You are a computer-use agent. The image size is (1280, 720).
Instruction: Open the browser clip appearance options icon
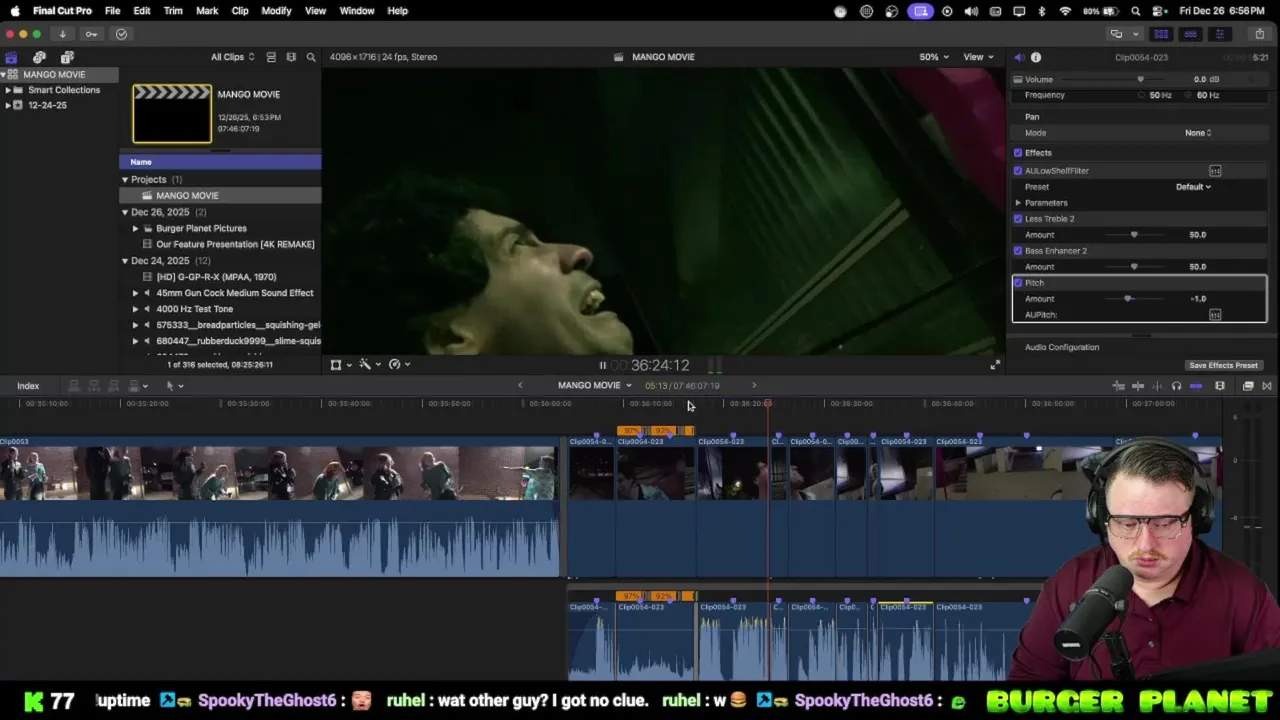click(291, 57)
